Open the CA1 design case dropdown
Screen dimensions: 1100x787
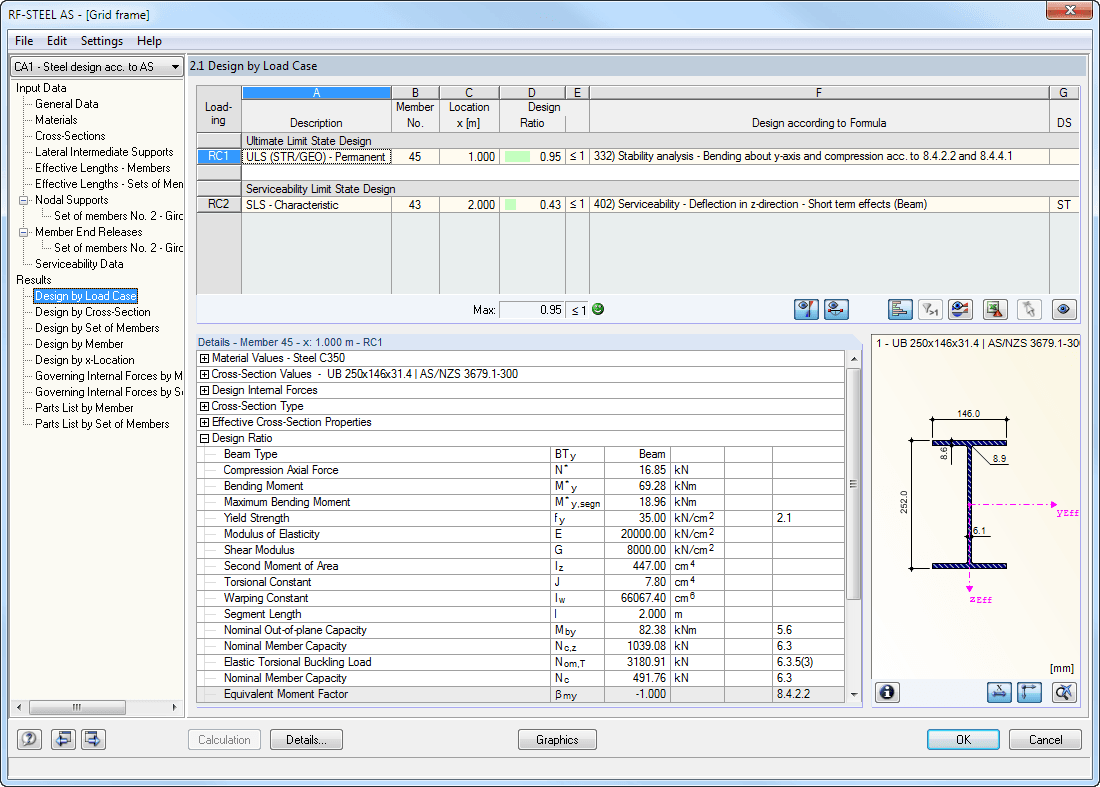pyautogui.click(x=97, y=67)
